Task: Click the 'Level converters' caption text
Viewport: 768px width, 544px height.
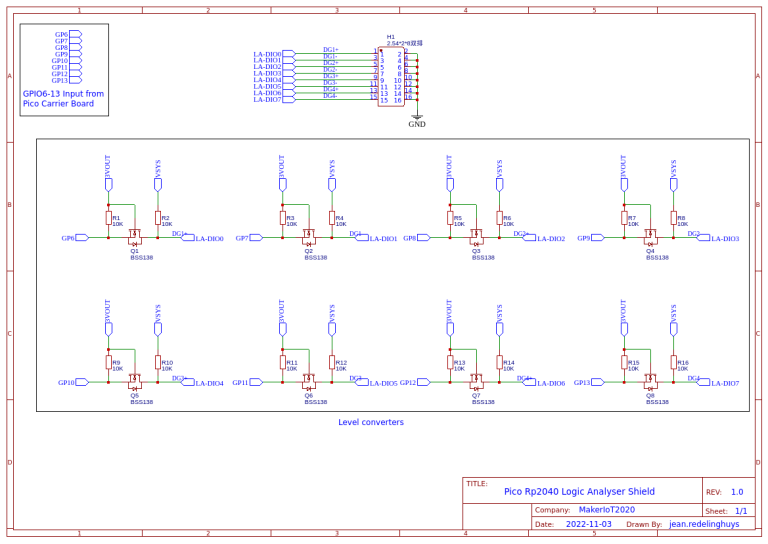Action: [x=370, y=422]
